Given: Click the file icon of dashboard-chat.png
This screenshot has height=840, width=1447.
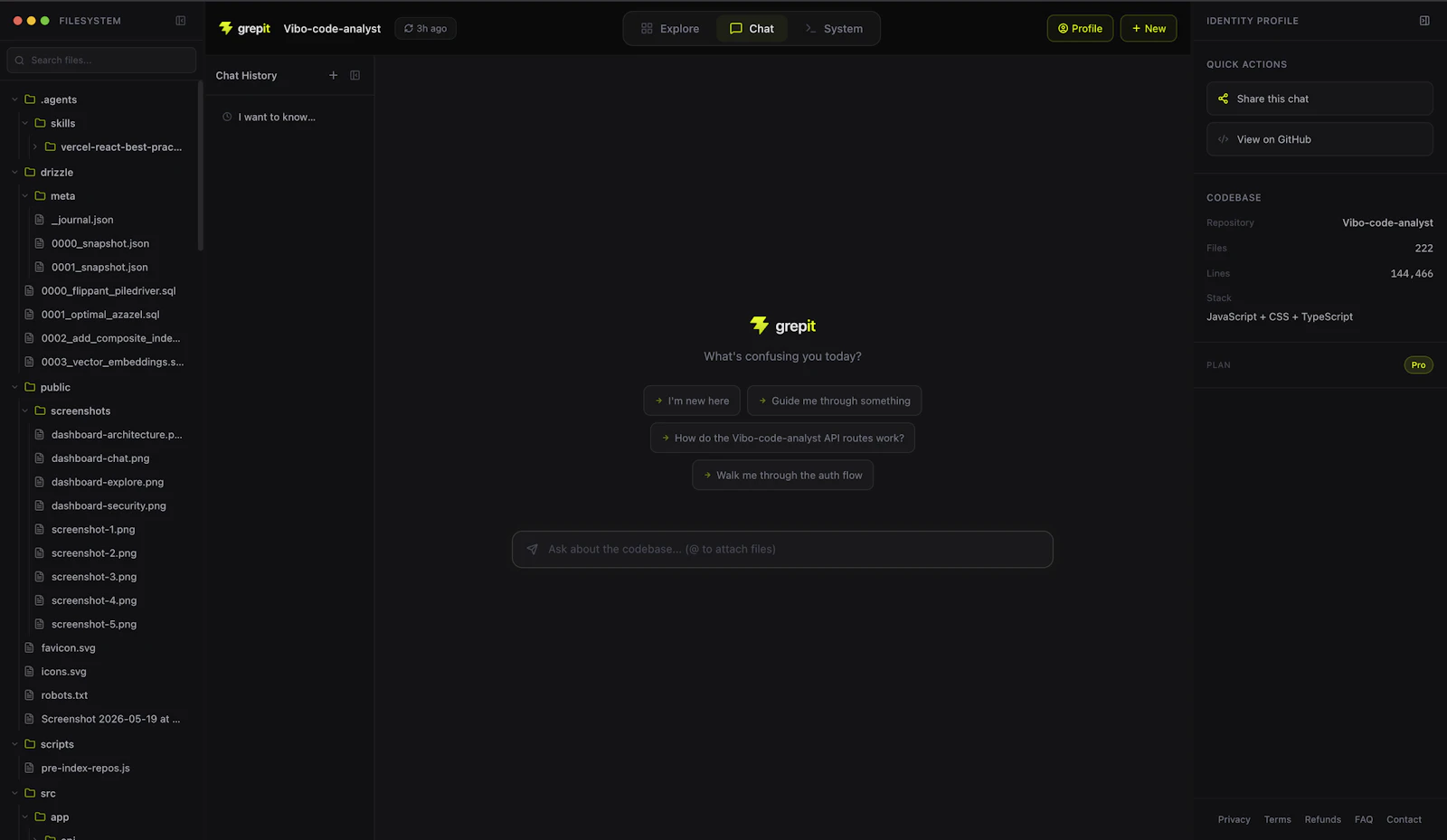Looking at the screenshot, I should tap(39, 458).
